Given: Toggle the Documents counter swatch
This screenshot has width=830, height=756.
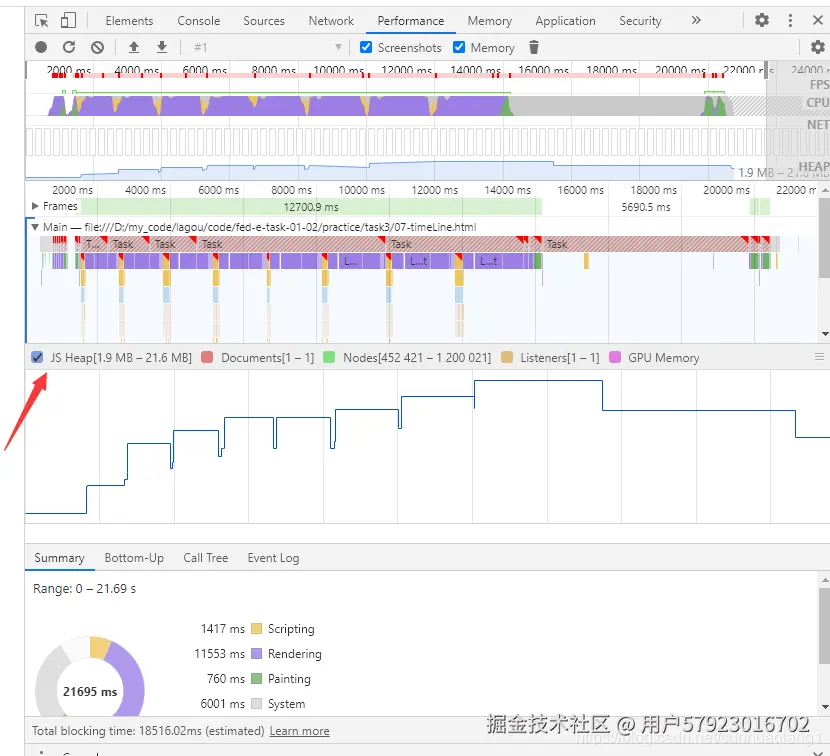Looking at the screenshot, I should pos(207,357).
